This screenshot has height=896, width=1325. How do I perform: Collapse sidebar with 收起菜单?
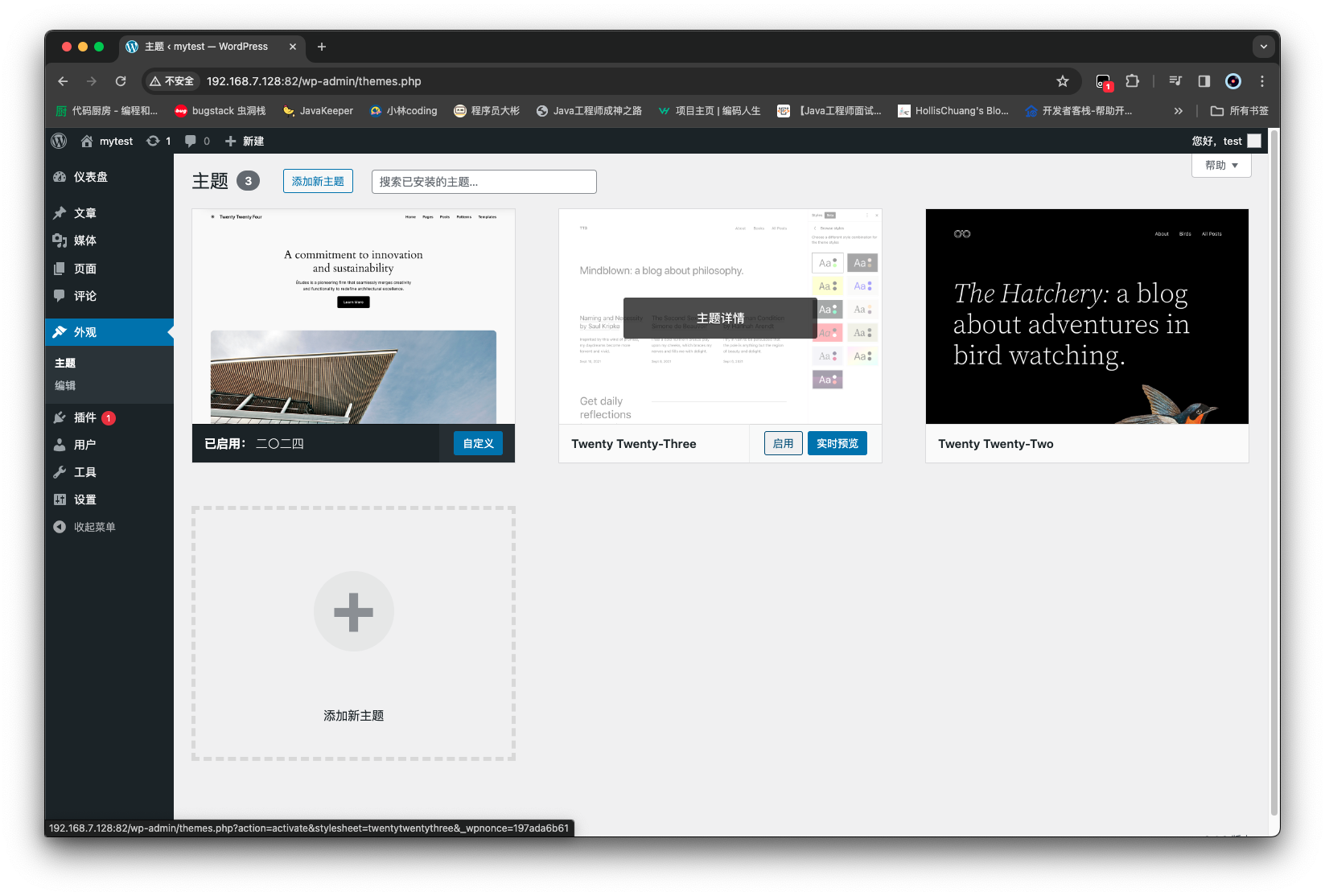coord(109,527)
